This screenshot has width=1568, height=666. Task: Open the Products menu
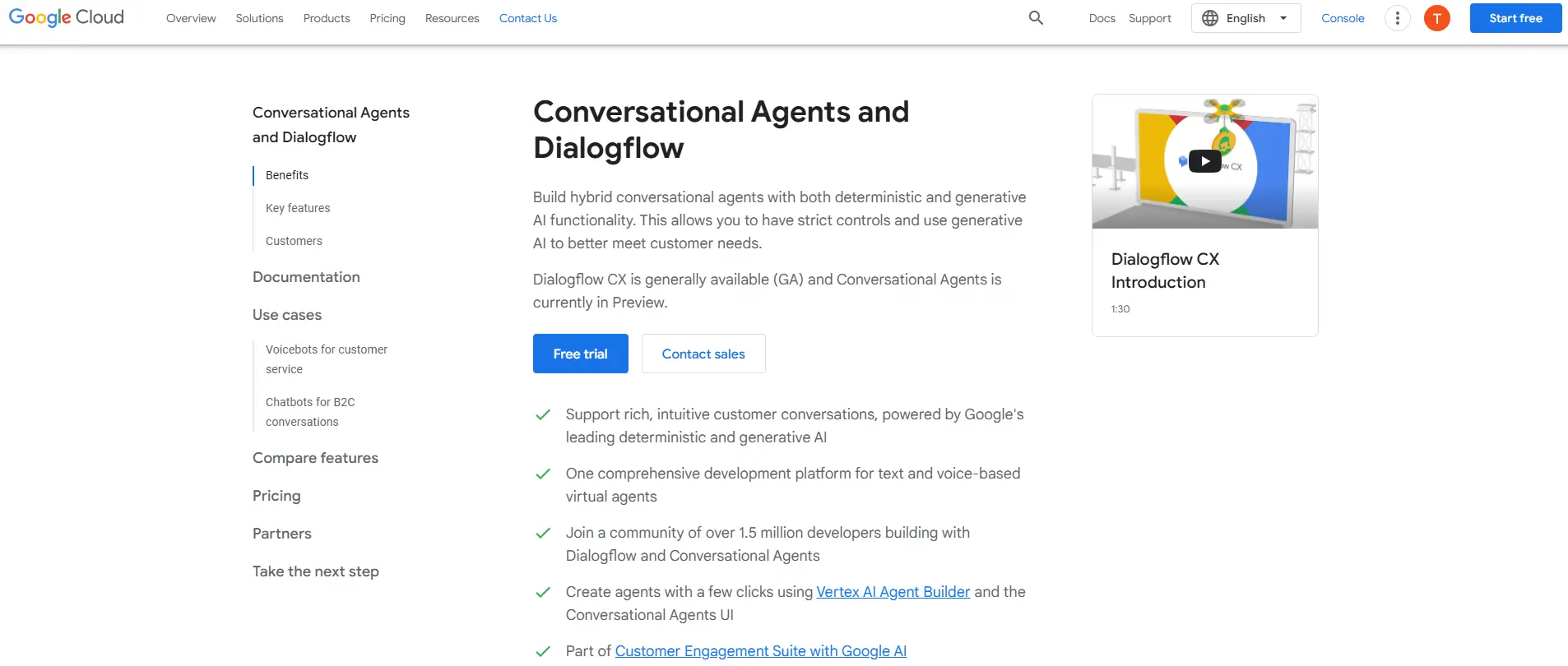[x=327, y=18]
